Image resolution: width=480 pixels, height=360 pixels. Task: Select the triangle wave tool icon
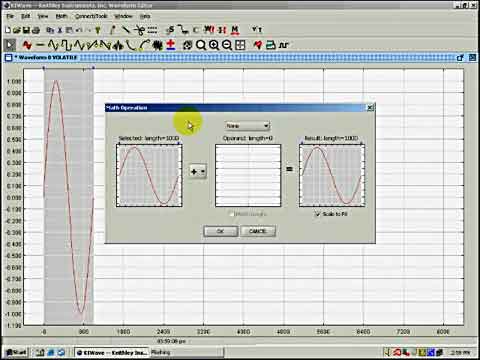(79, 45)
